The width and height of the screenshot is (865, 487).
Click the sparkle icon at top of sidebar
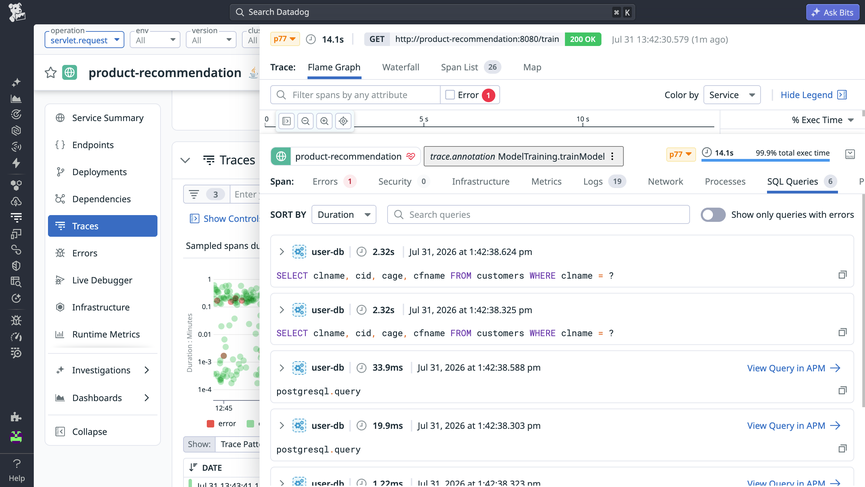(16, 82)
